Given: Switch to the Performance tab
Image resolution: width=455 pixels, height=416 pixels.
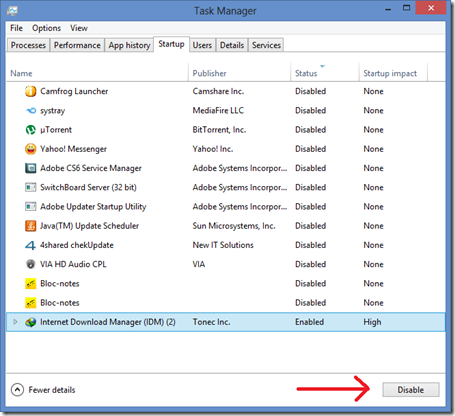Looking at the screenshot, I should 77,45.
